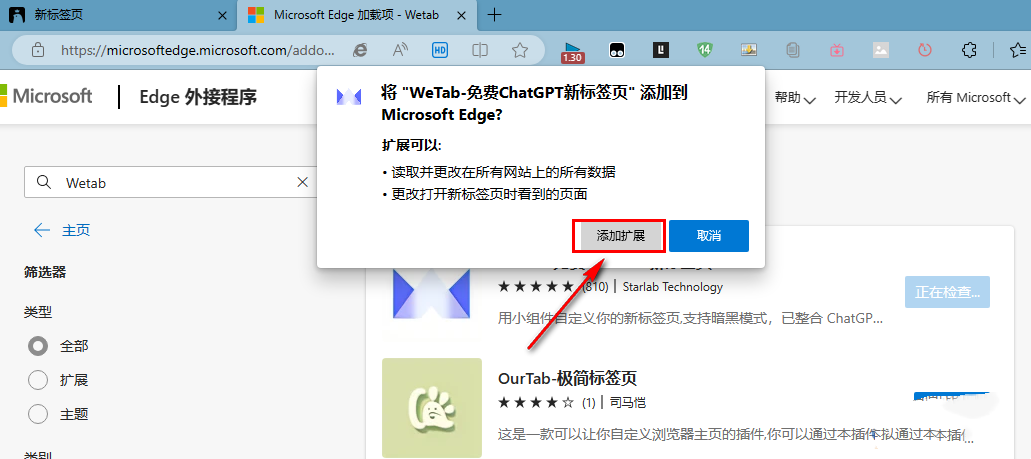Click the gray image placeholder extension icon
This screenshot has height=459, width=1031.
coord(881,49)
